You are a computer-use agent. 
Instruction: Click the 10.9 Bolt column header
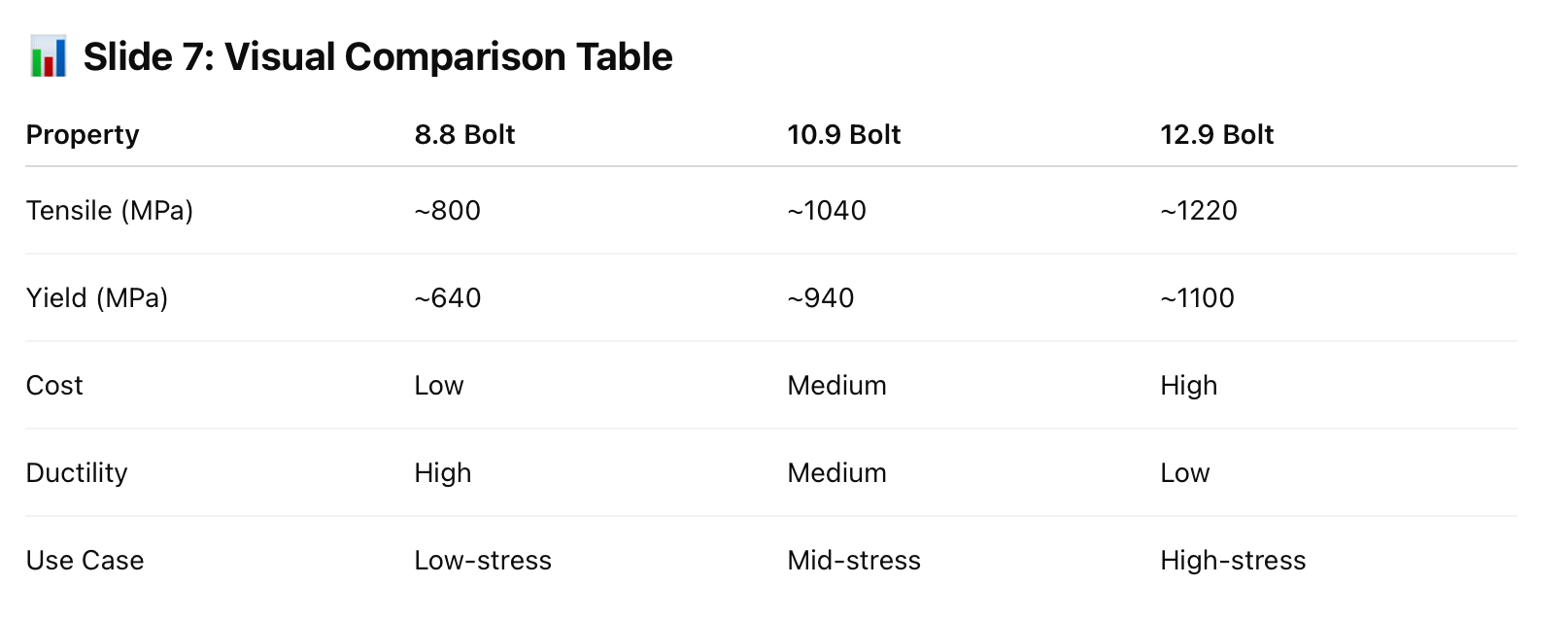844,134
